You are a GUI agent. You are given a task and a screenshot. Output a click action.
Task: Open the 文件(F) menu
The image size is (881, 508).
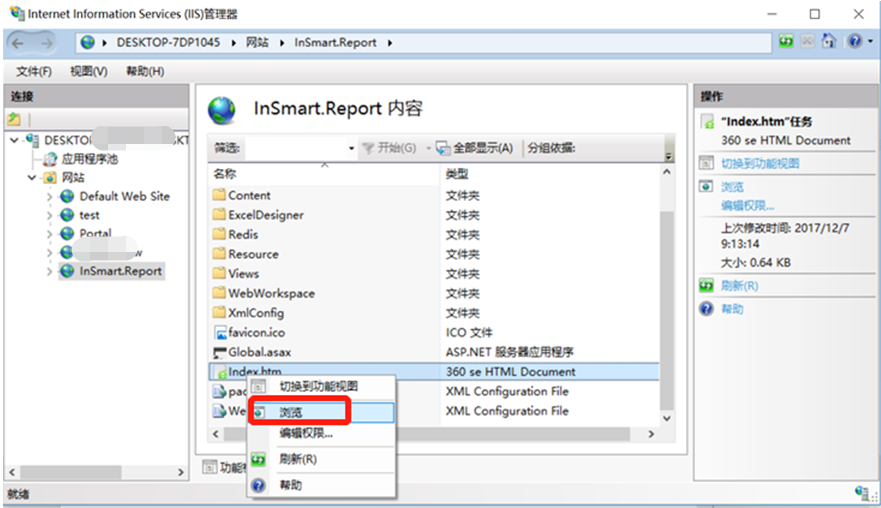34,71
